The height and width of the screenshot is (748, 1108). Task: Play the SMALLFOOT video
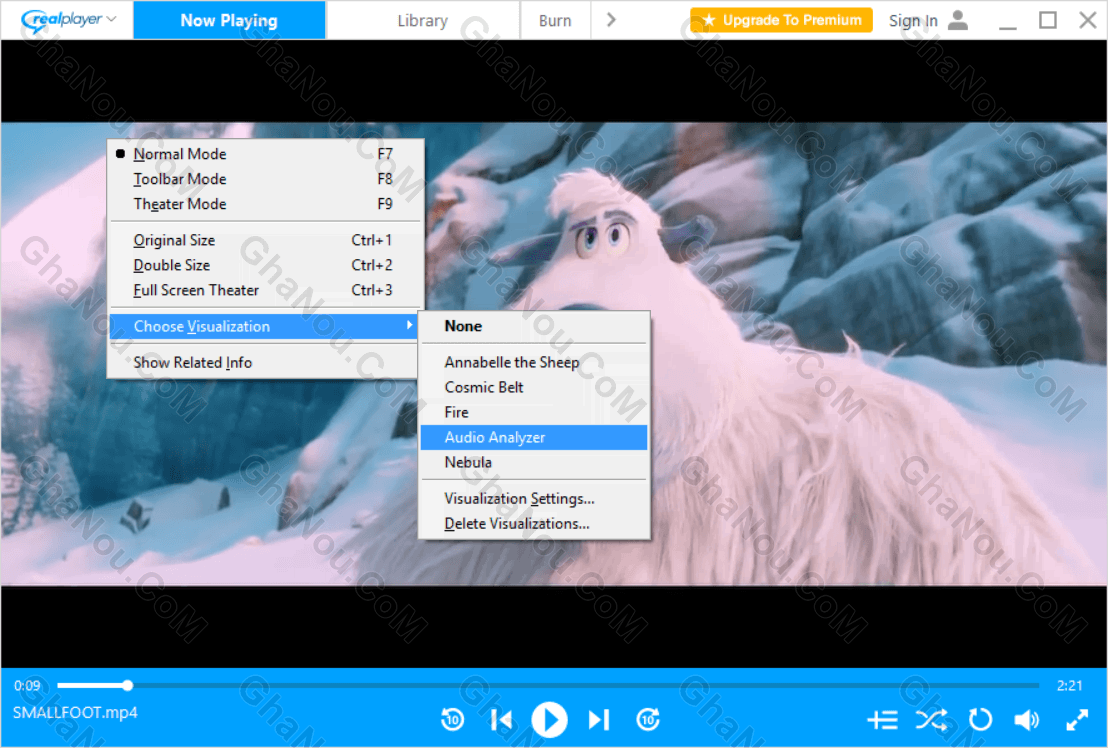[549, 720]
